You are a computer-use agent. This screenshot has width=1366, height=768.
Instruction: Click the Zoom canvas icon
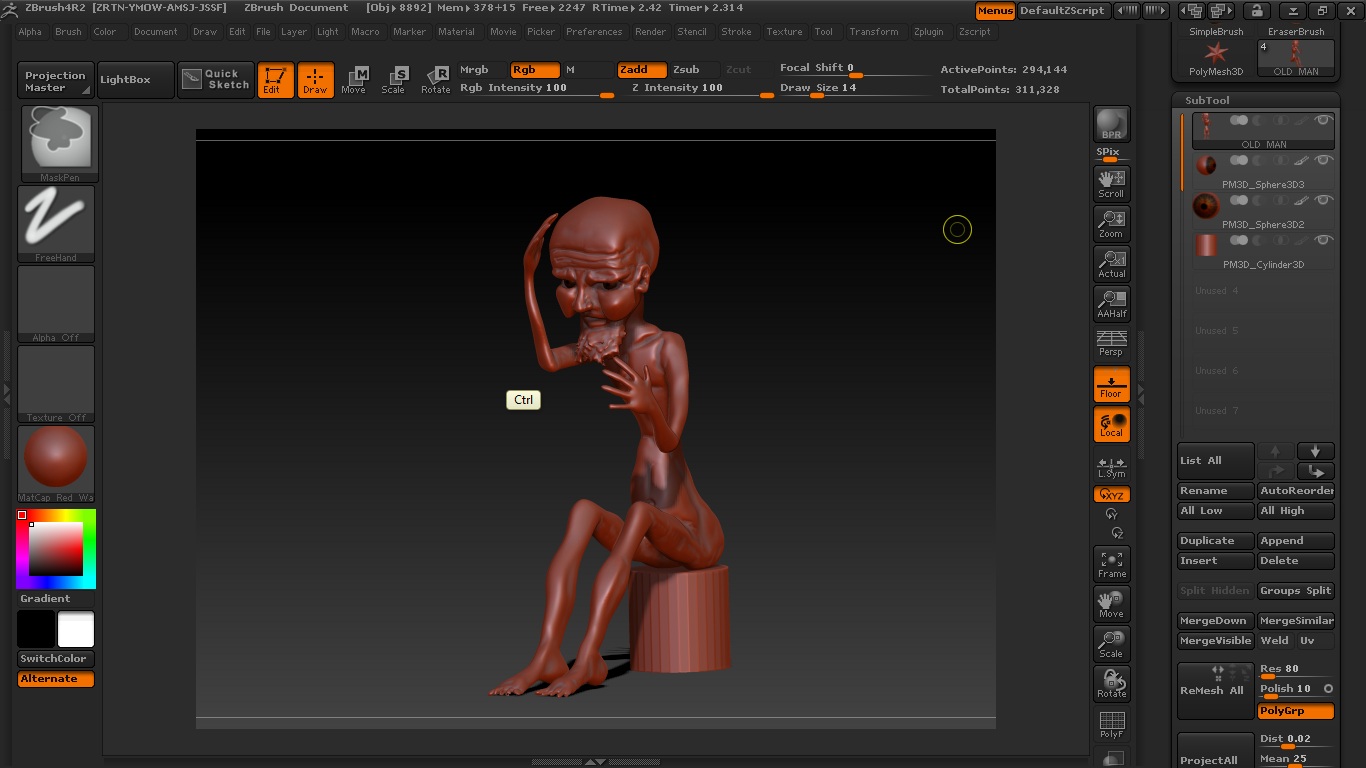(x=1111, y=223)
